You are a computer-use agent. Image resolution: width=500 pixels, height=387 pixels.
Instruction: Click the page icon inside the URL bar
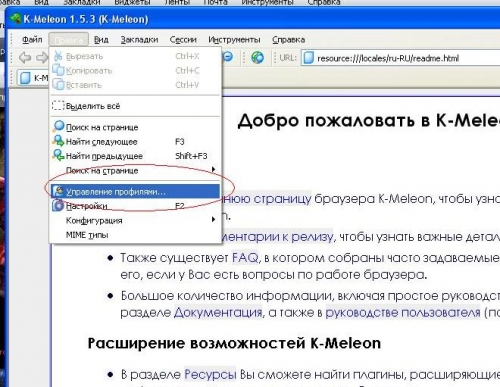[x=309, y=58]
